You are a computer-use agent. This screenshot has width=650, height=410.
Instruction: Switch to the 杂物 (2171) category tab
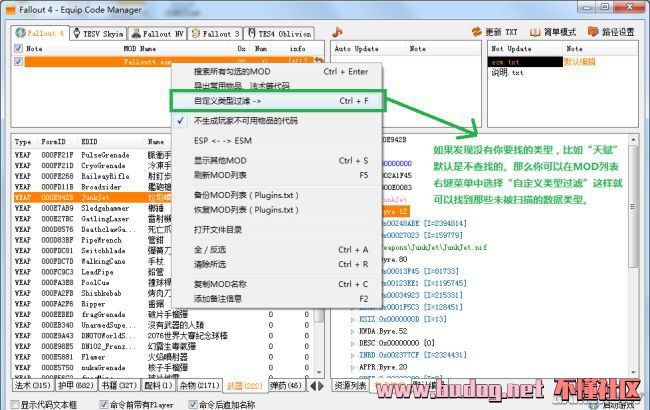coord(199,386)
